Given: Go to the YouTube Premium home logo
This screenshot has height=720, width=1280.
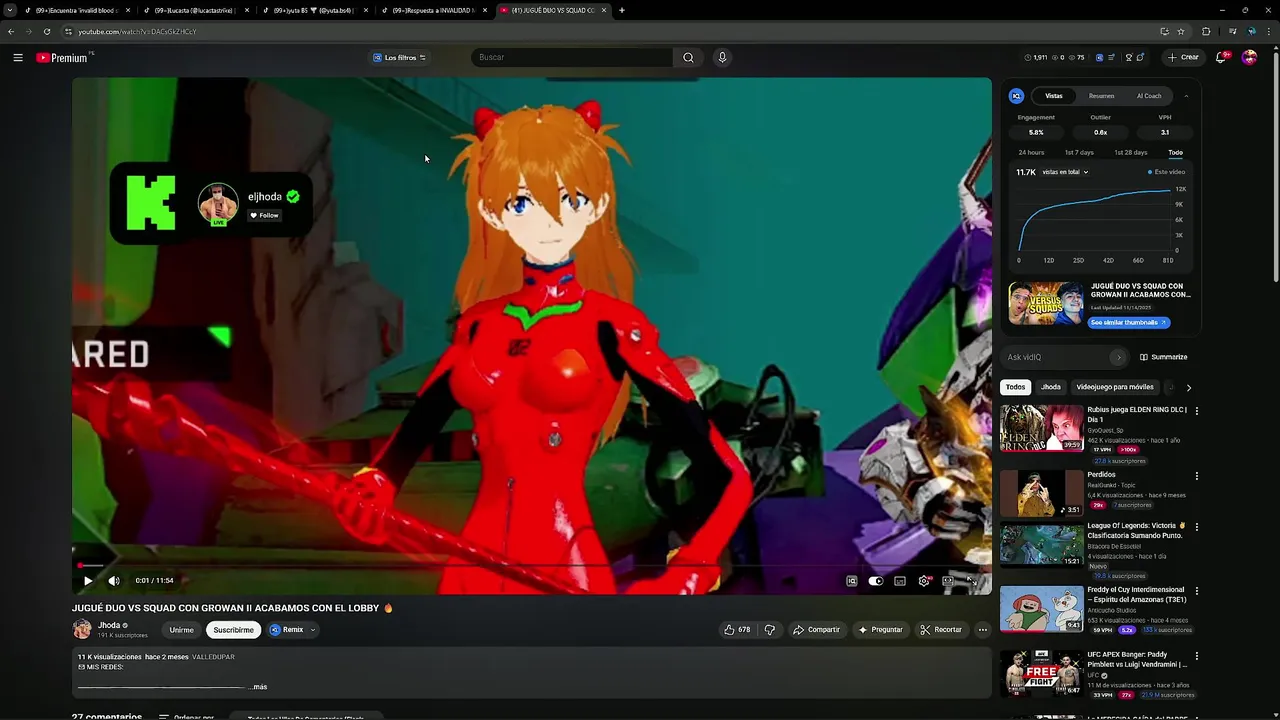Looking at the screenshot, I should (x=62, y=58).
